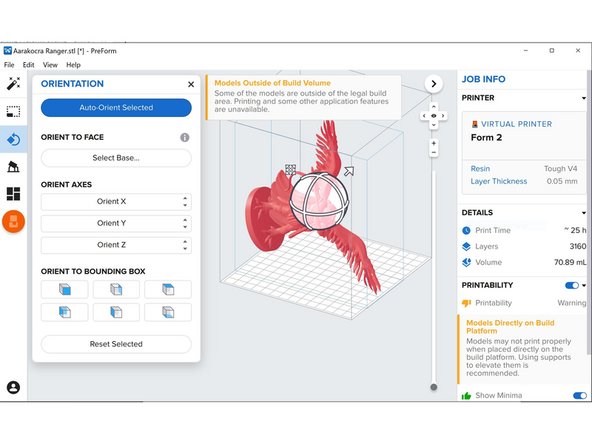Click Auto-Orient Selected button
This screenshot has height=444, width=592.
(x=116, y=108)
